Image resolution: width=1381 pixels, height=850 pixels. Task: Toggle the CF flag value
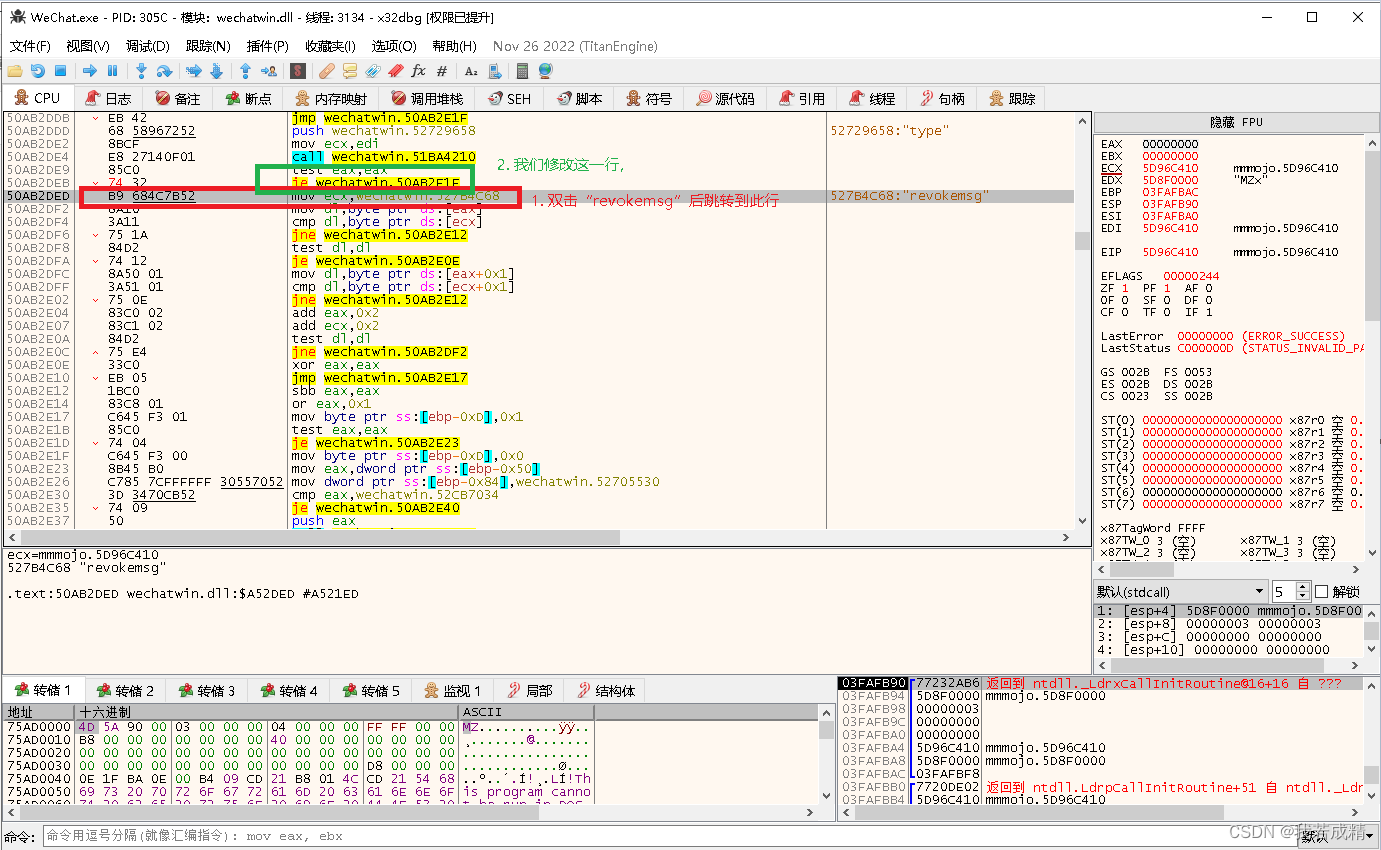click(x=1124, y=312)
